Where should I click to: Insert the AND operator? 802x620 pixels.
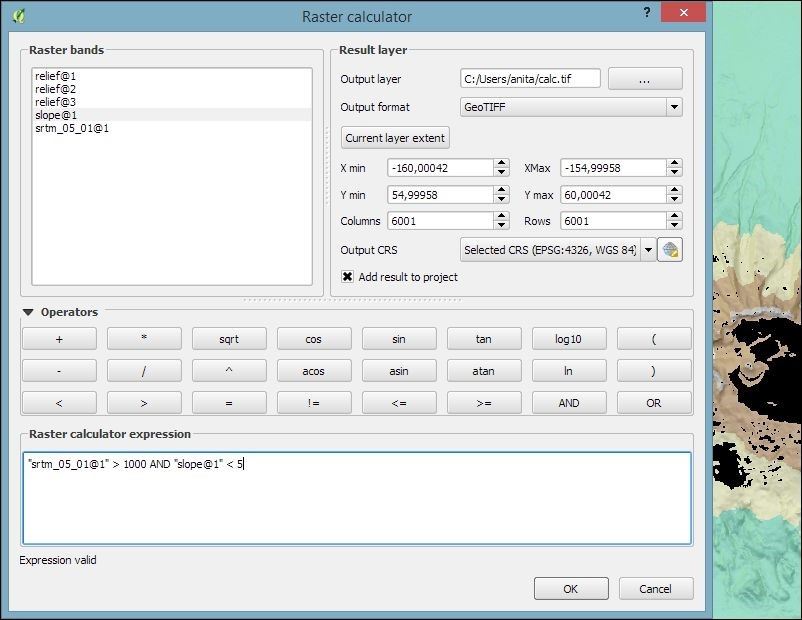click(x=569, y=403)
